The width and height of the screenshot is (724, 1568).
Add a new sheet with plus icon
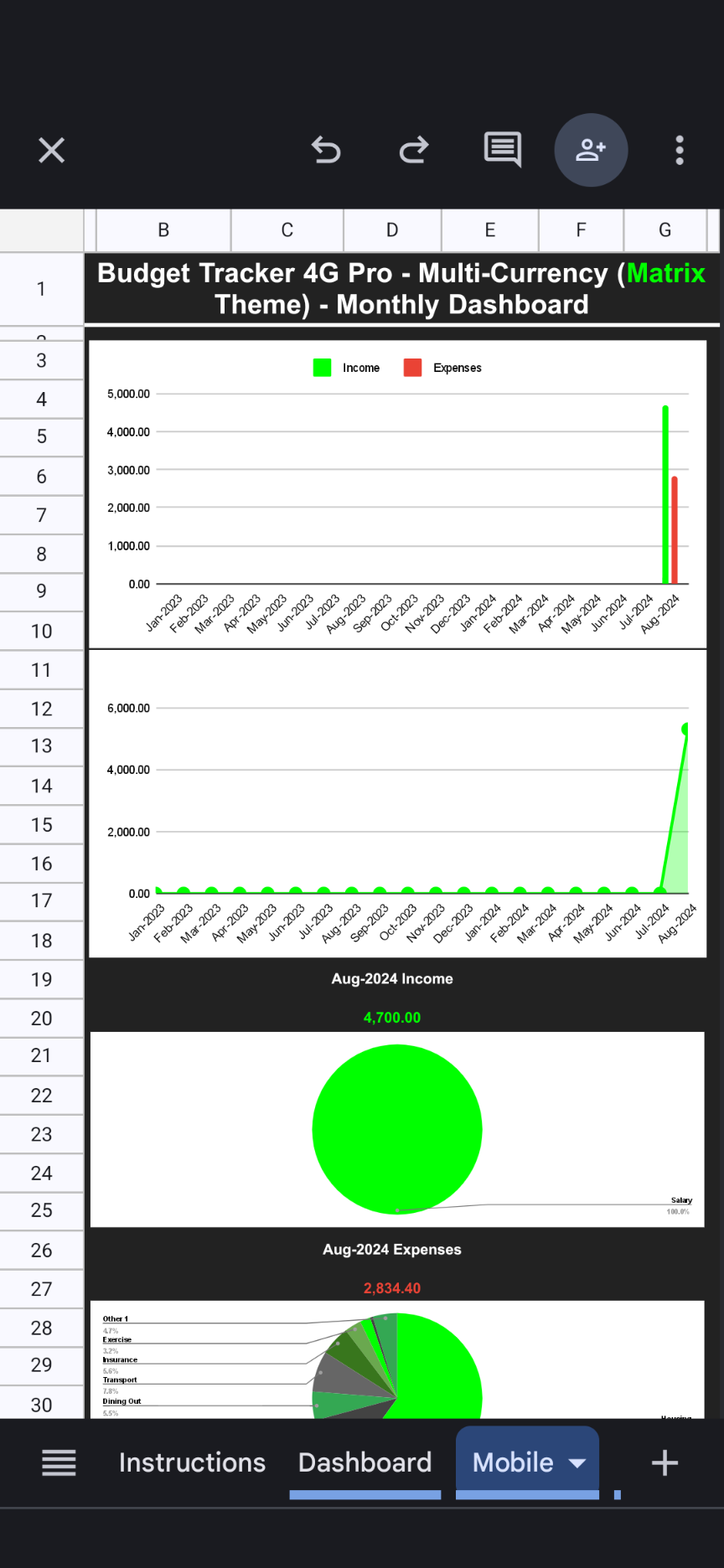[665, 1462]
